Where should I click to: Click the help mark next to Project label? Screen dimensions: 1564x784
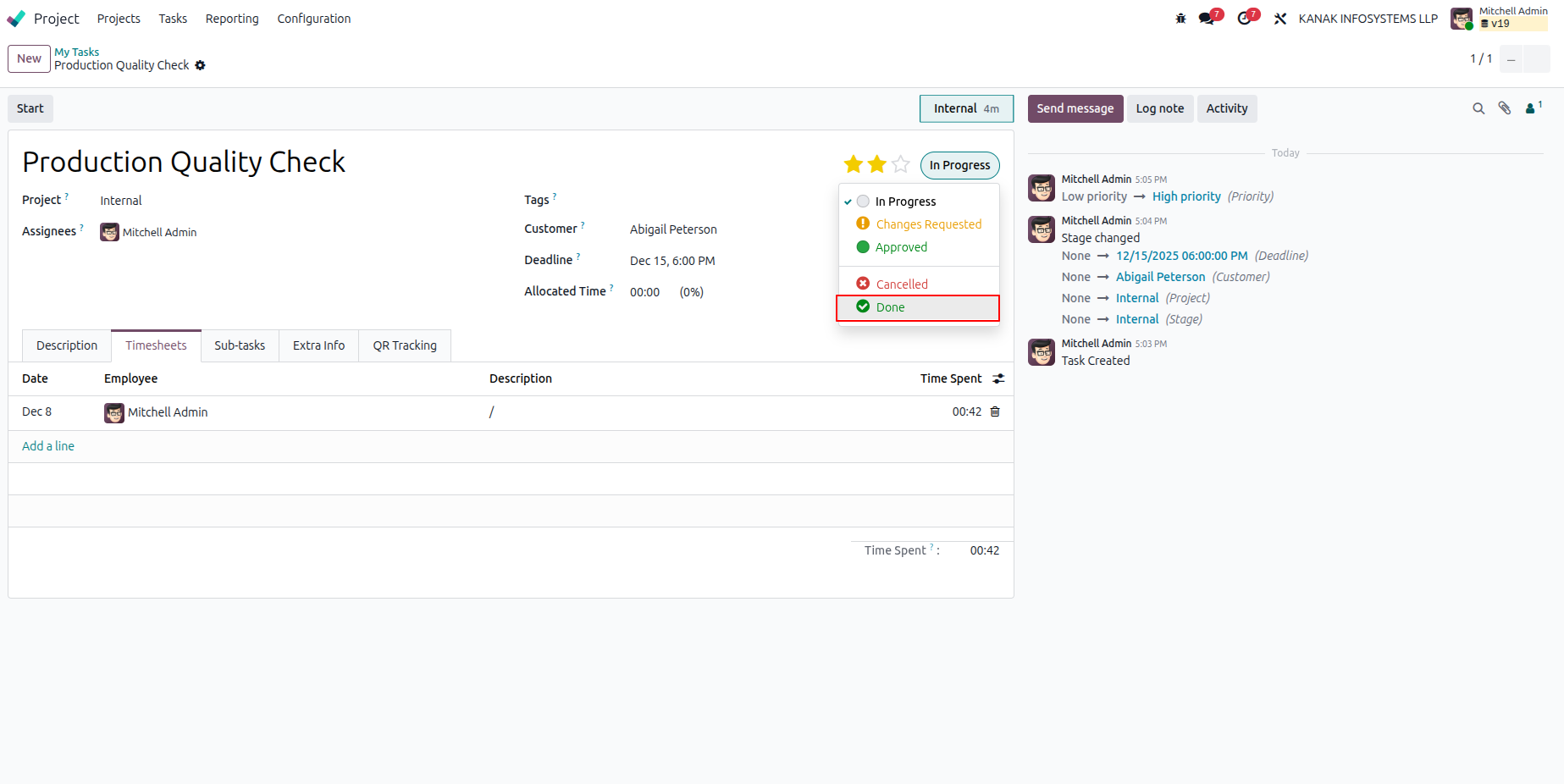point(67,196)
